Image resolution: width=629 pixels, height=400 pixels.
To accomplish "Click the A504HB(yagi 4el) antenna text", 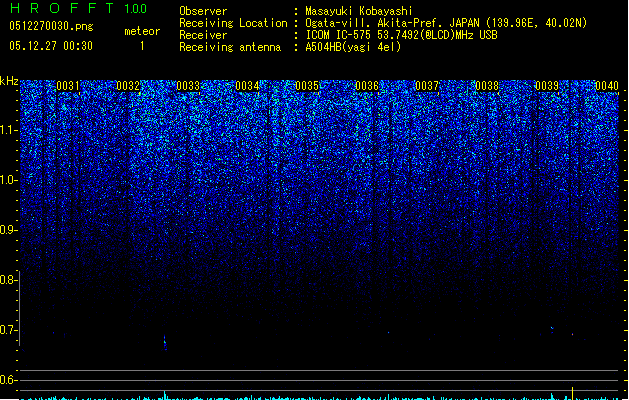I will point(353,47).
